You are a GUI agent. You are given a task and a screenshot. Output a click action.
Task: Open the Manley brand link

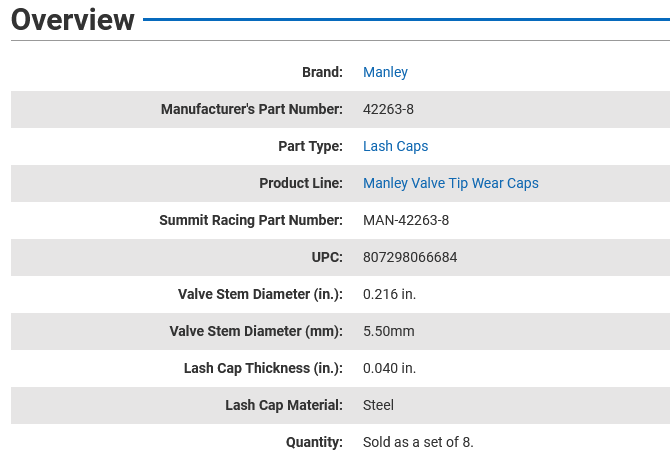385,72
